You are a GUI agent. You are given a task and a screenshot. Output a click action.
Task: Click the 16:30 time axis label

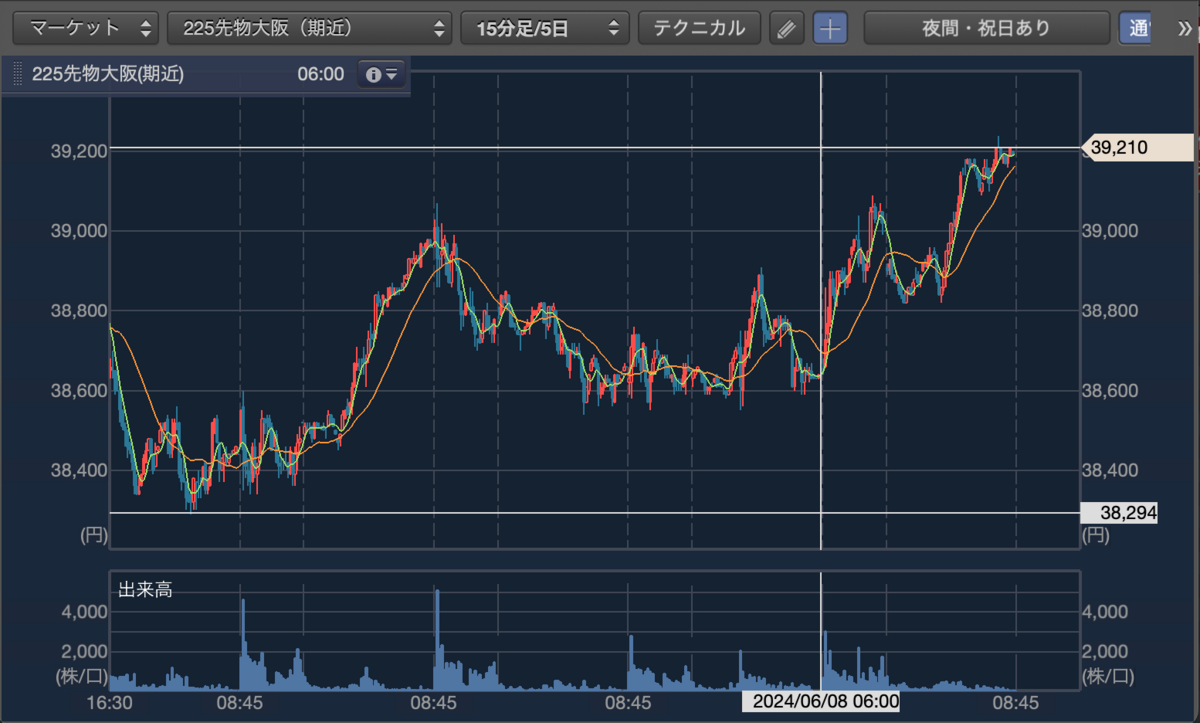point(109,703)
